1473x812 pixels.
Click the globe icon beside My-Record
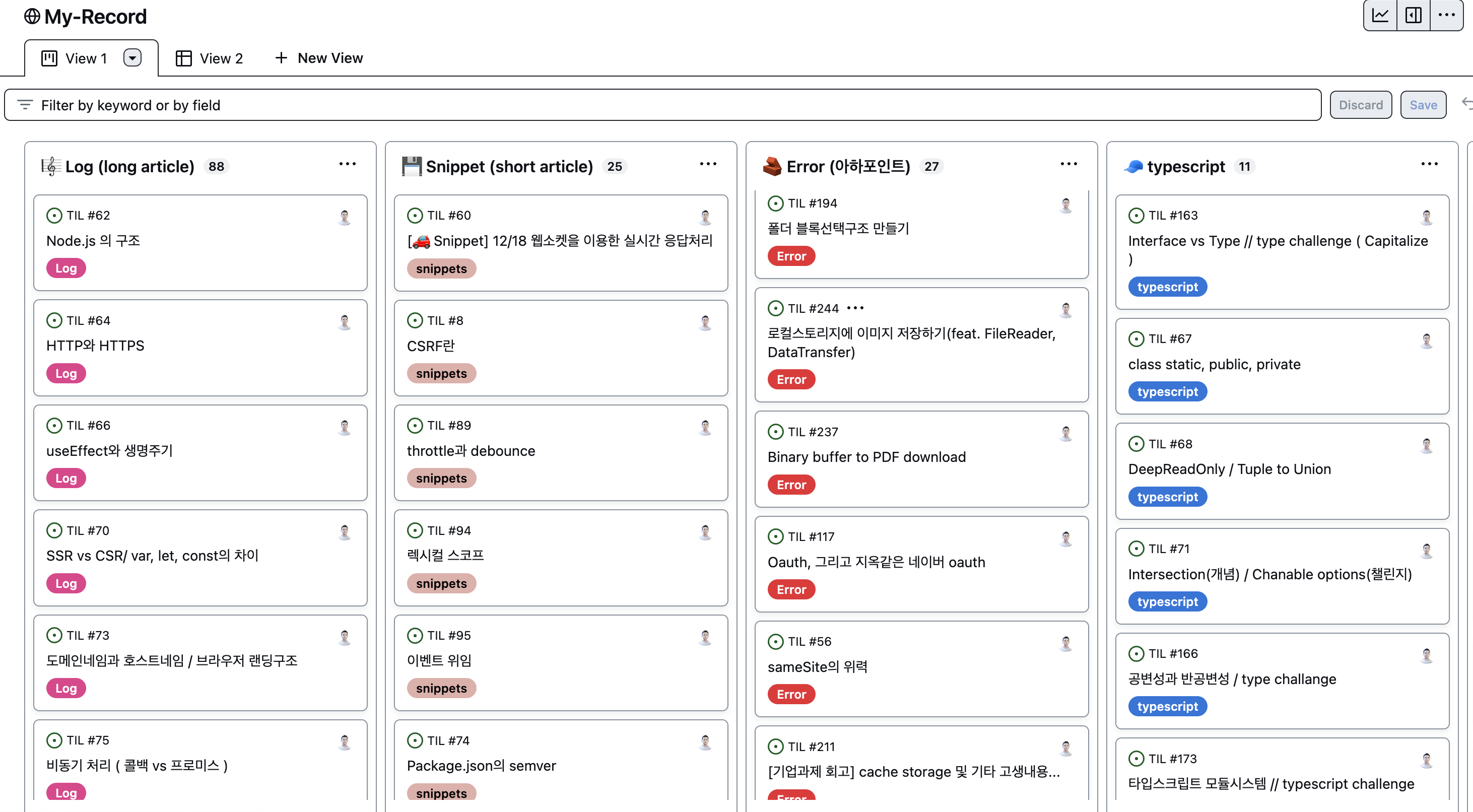(x=32, y=17)
